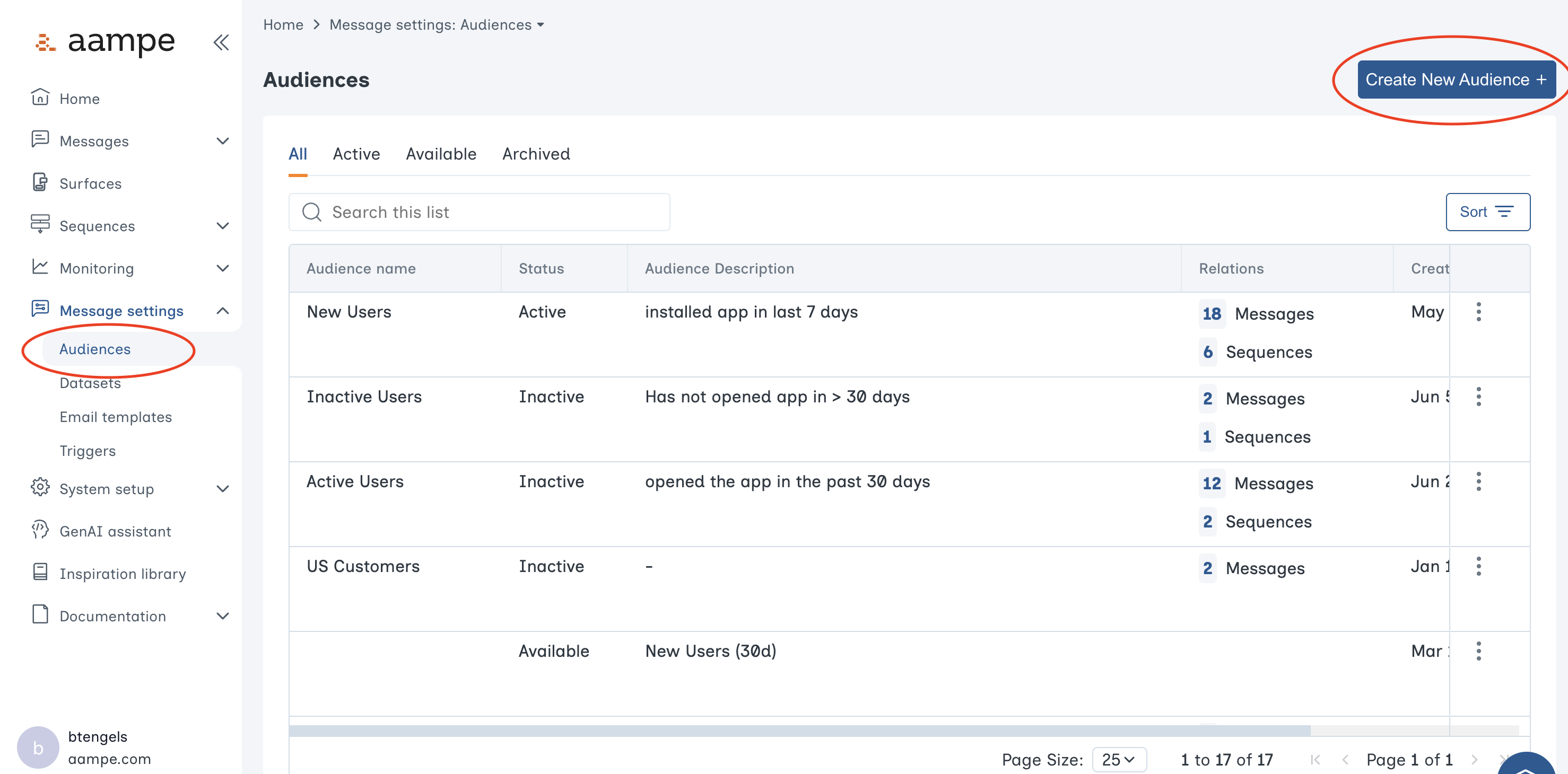Collapse the Message settings section
This screenshot has height=774, width=1568.
tap(223, 310)
